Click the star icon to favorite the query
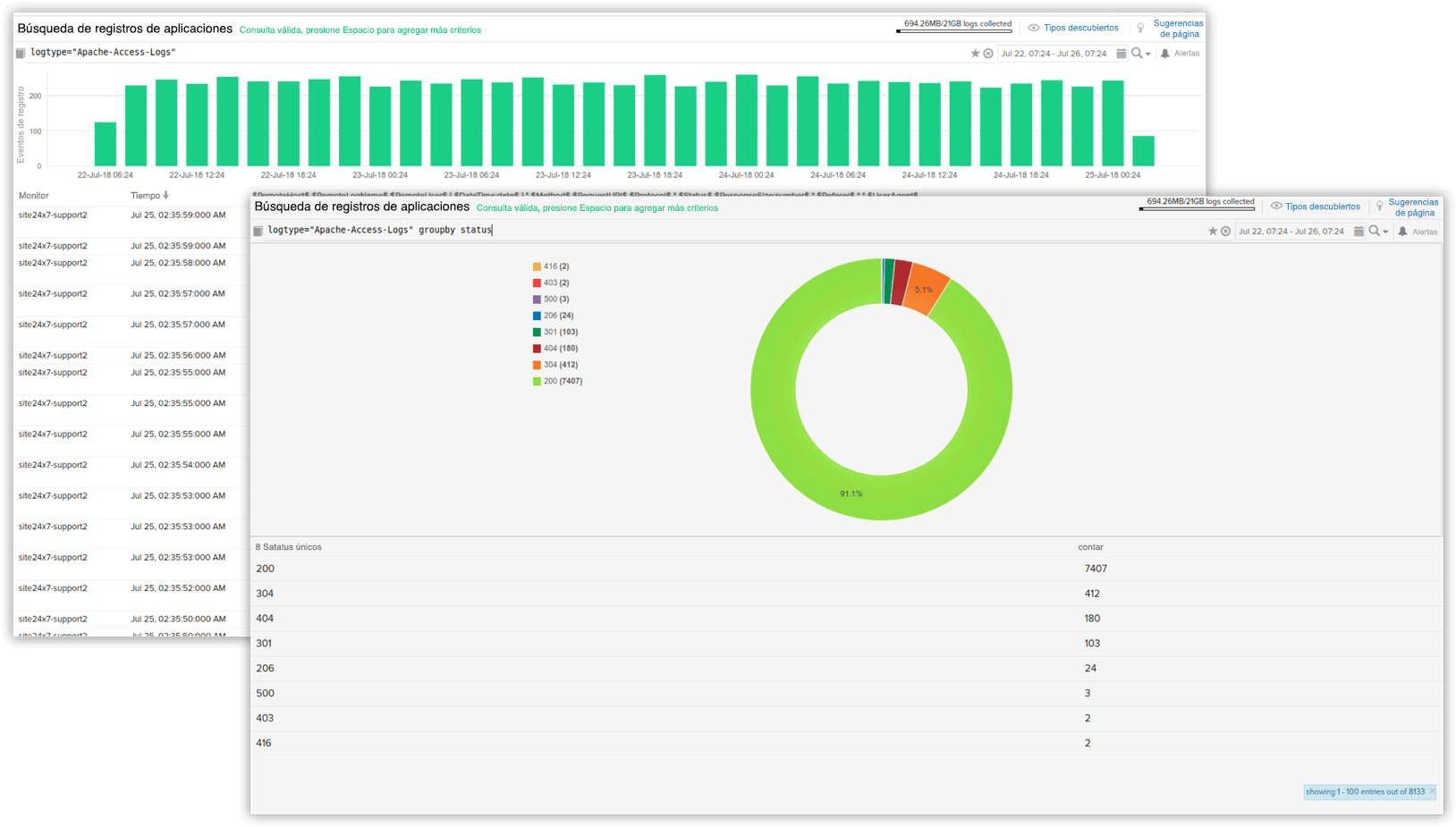The width and height of the screenshot is (1456, 827). (1212, 231)
